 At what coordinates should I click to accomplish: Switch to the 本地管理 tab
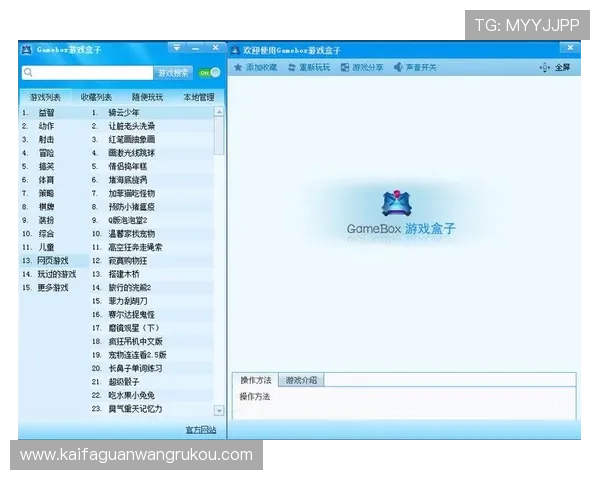199,97
